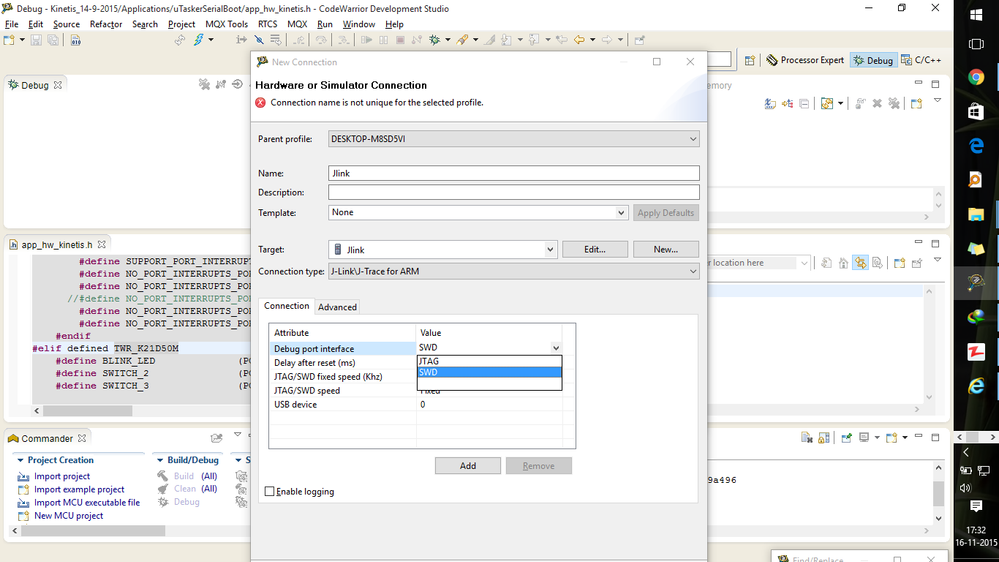999x562 pixels.
Task: Click the yellow back navigation arrow icon
Action: (x=579, y=40)
